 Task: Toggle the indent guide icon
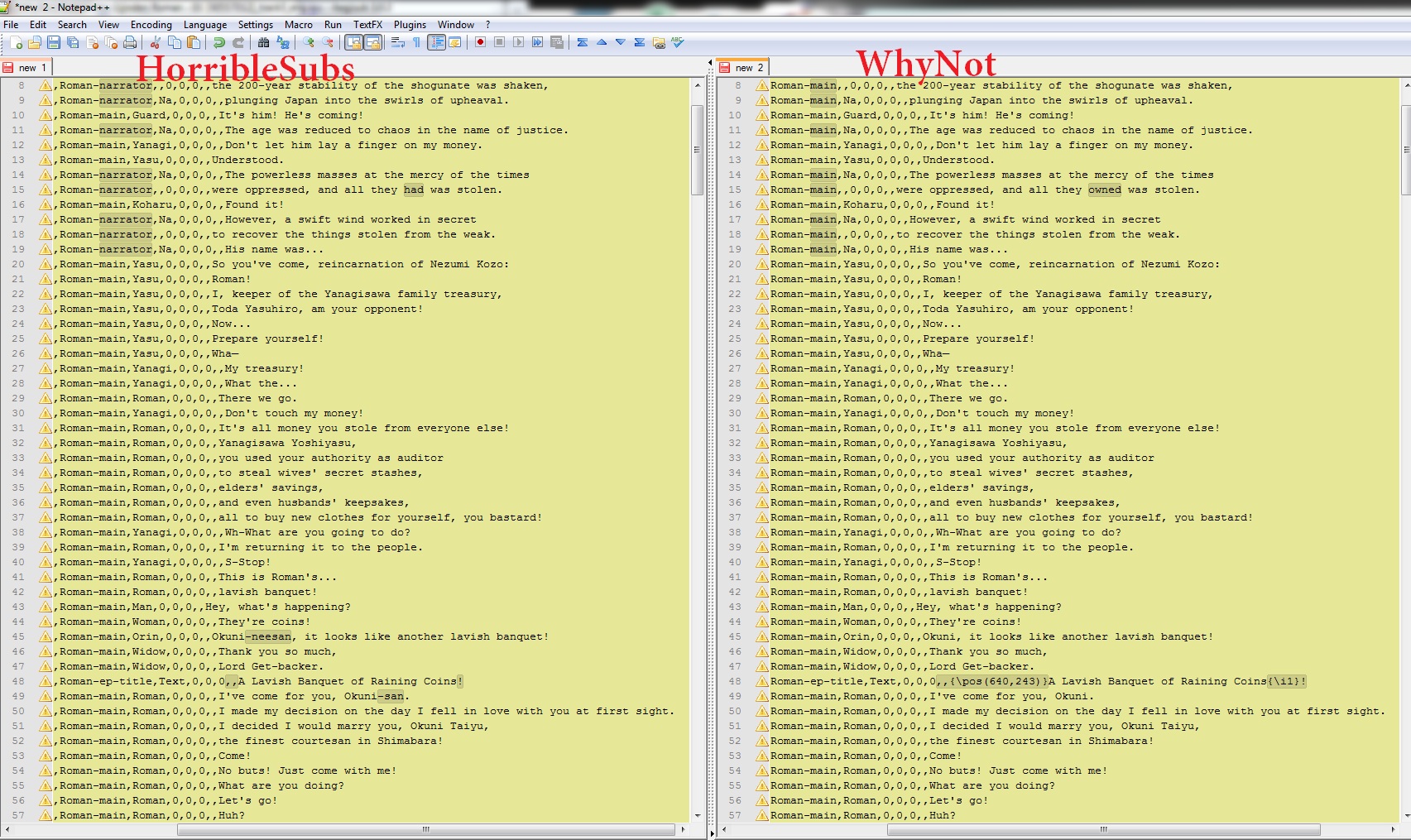[436, 42]
